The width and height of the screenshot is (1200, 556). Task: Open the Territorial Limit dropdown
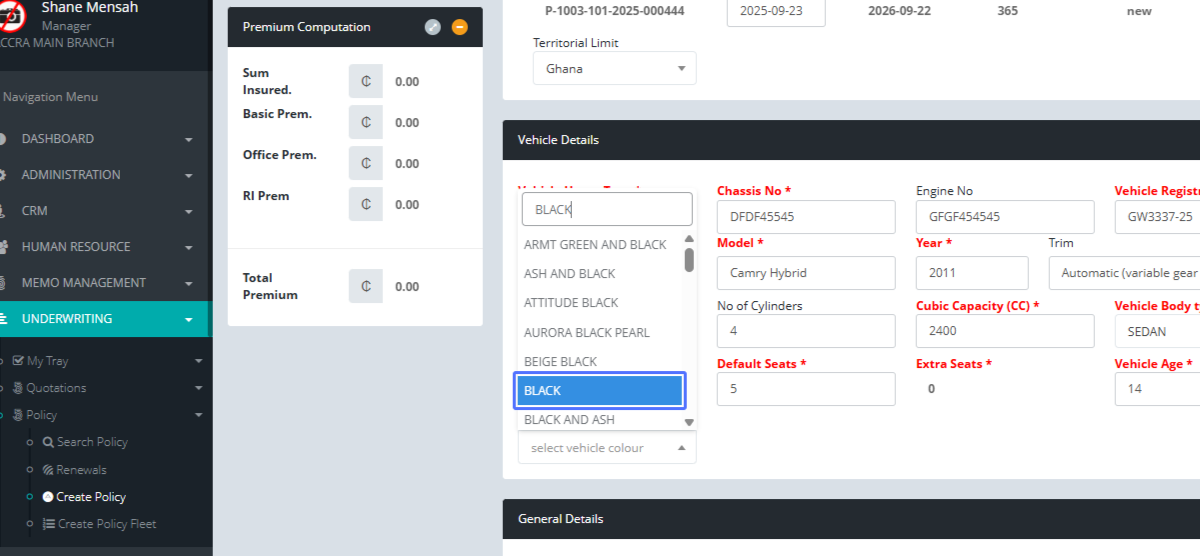(x=614, y=69)
